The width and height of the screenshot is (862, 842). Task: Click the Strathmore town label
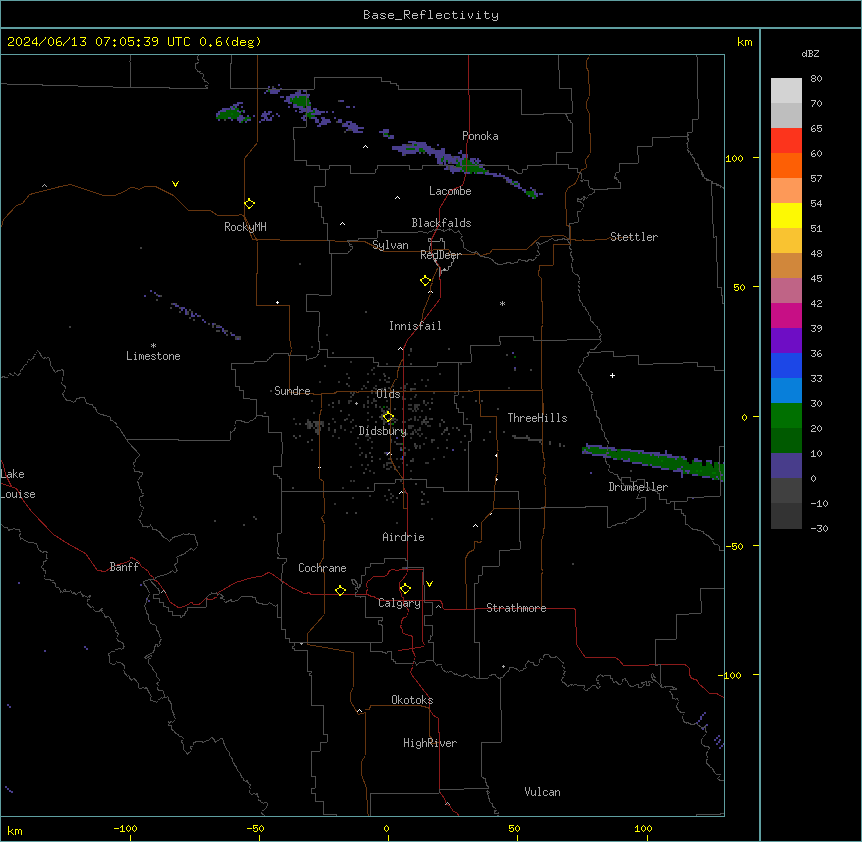point(516,608)
